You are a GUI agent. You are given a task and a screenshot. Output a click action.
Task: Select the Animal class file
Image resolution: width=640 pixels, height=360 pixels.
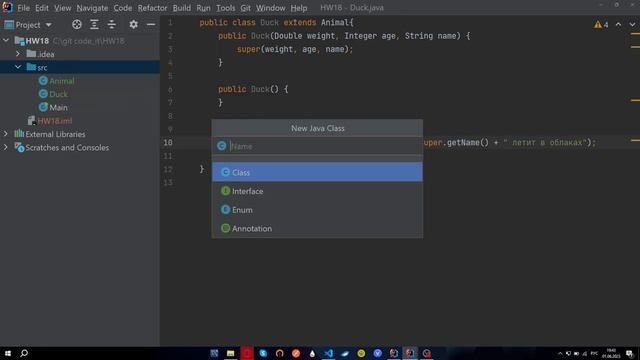click(x=62, y=81)
